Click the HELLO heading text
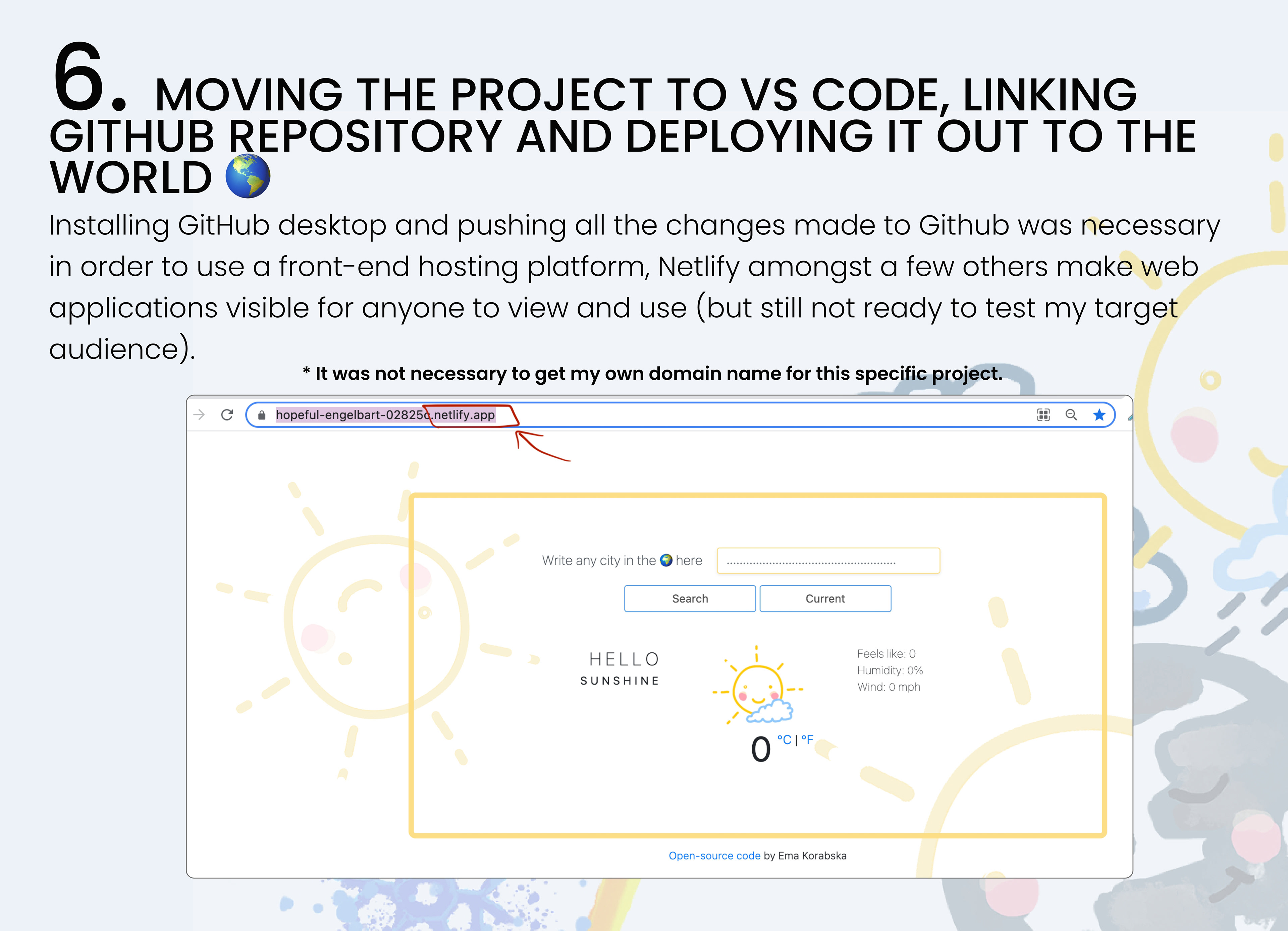 tap(624, 659)
